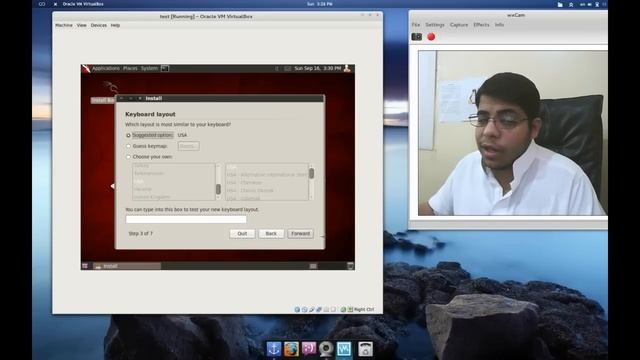Click the Guess button beside Guess keymap
This screenshot has width=640, height=360.
pyautogui.click(x=189, y=146)
